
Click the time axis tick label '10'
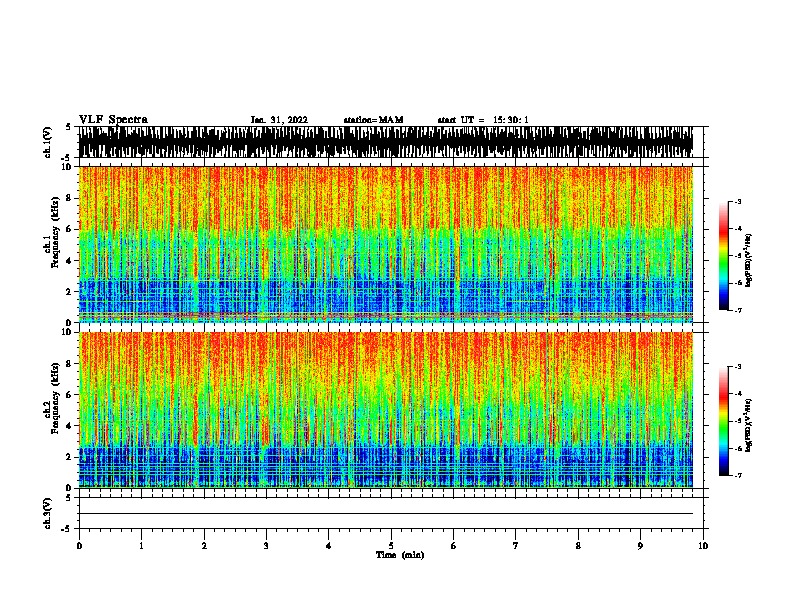pyautogui.click(x=703, y=546)
